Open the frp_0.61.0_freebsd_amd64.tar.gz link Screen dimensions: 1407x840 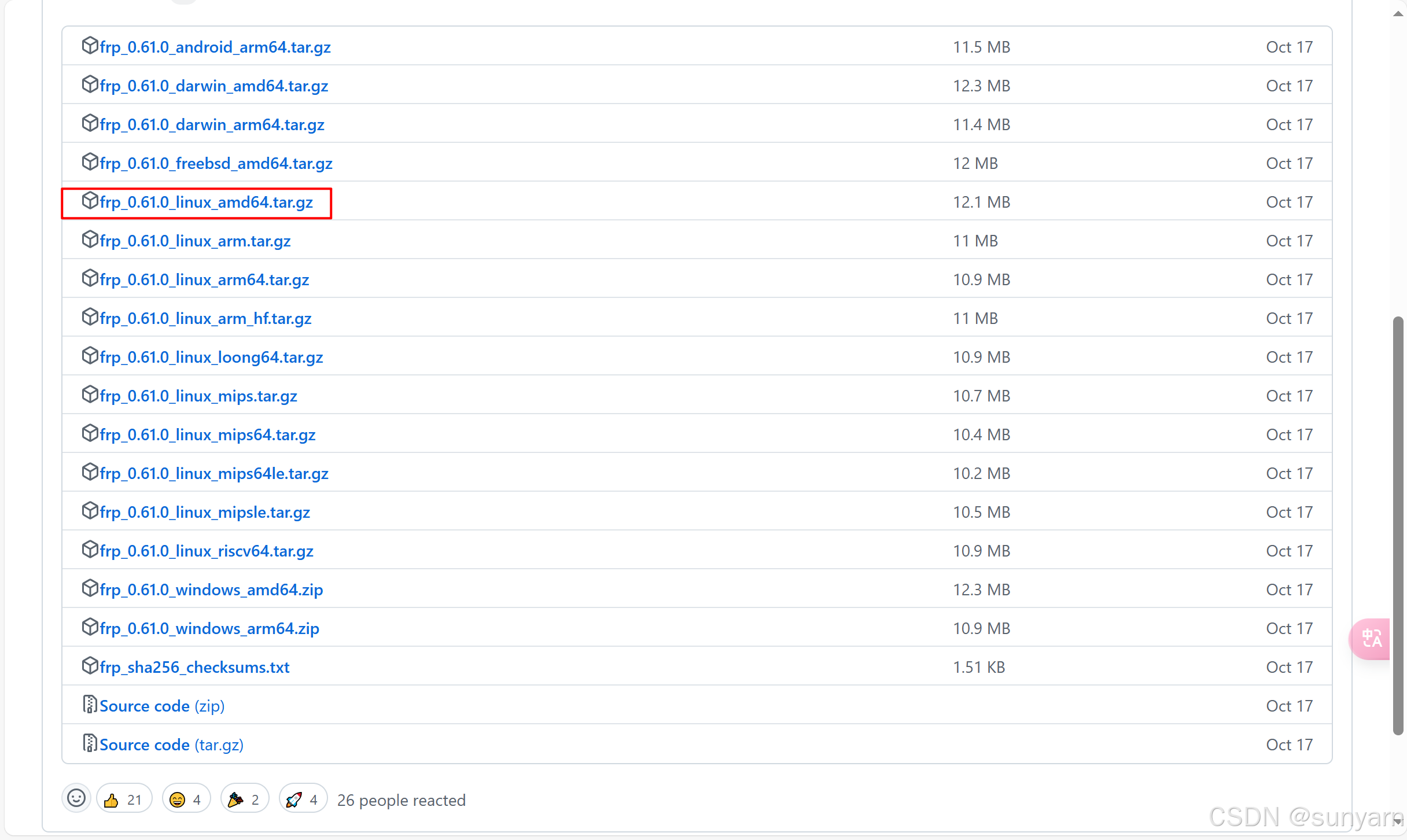pyautogui.click(x=216, y=164)
